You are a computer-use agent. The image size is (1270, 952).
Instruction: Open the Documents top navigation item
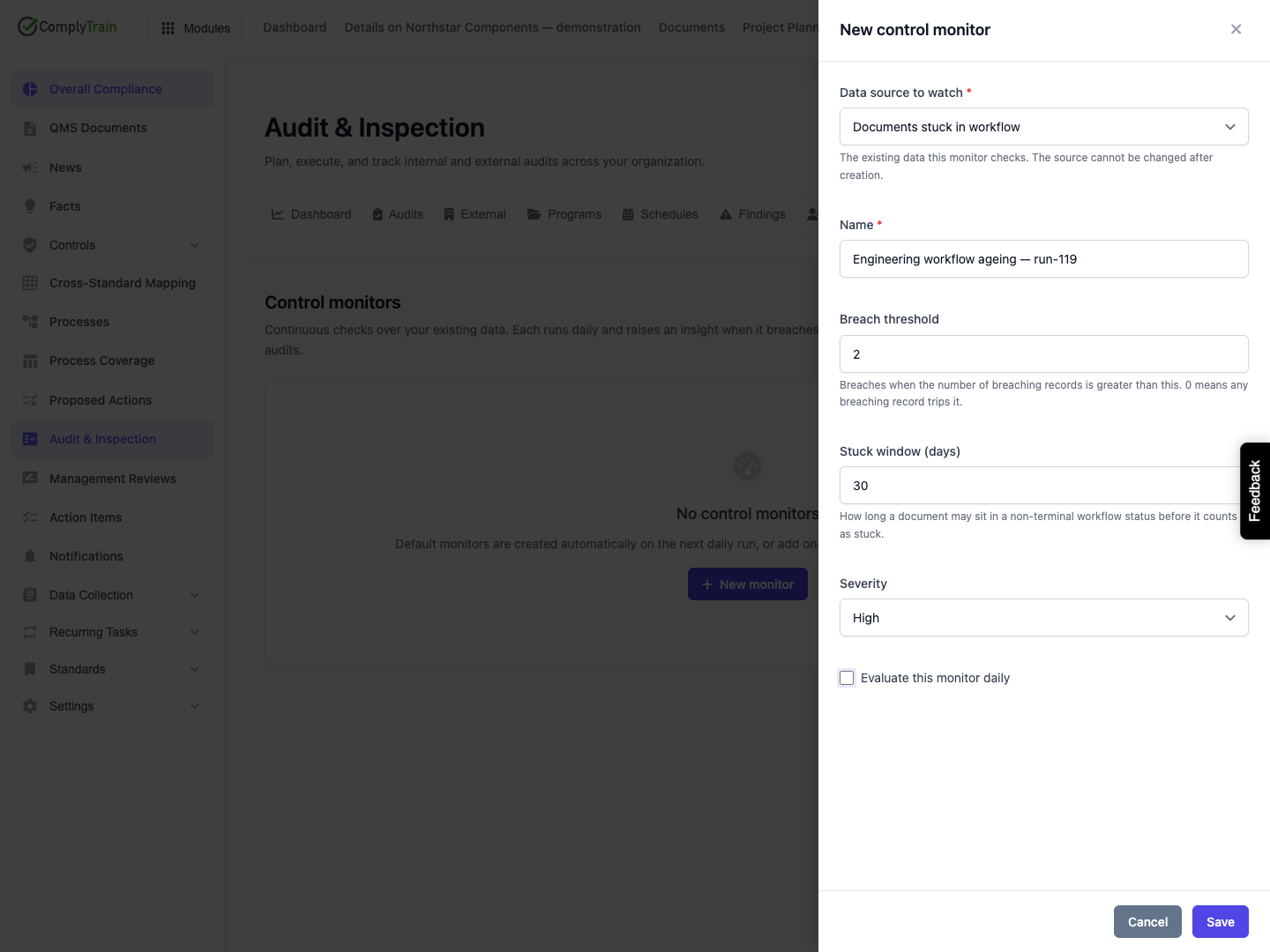point(691,27)
